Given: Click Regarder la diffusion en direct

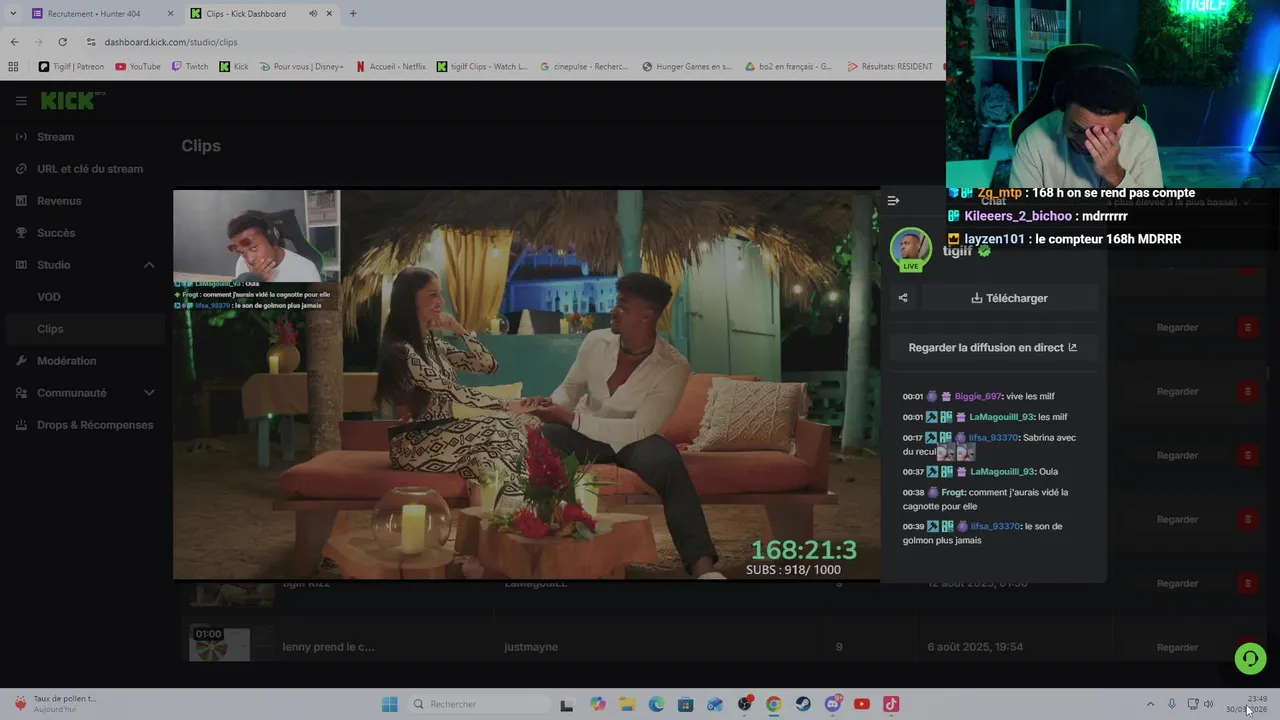Looking at the screenshot, I should (992, 348).
